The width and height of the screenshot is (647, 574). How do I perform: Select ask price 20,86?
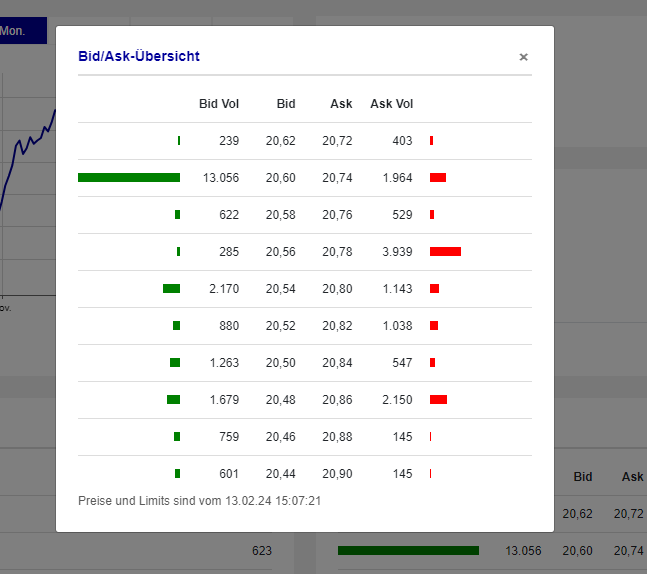(x=337, y=399)
